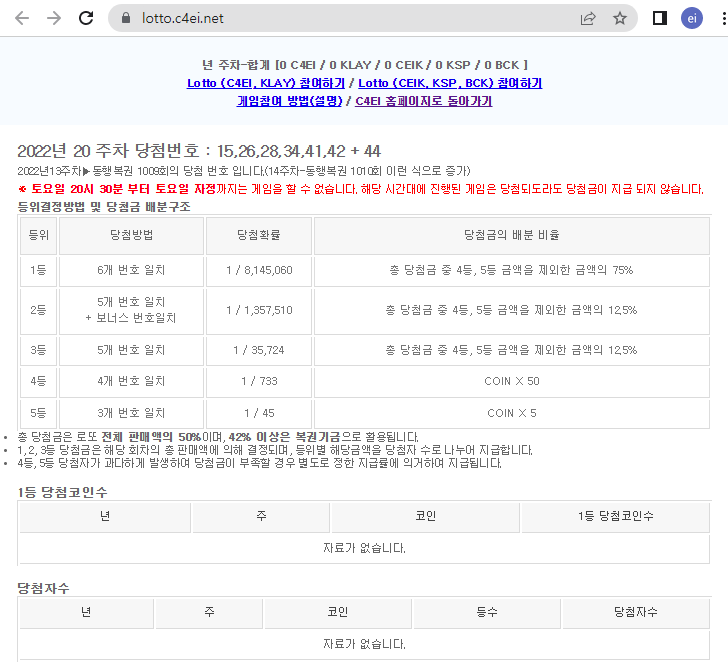Click the 4개 번호 일치 cell

(x=131, y=382)
